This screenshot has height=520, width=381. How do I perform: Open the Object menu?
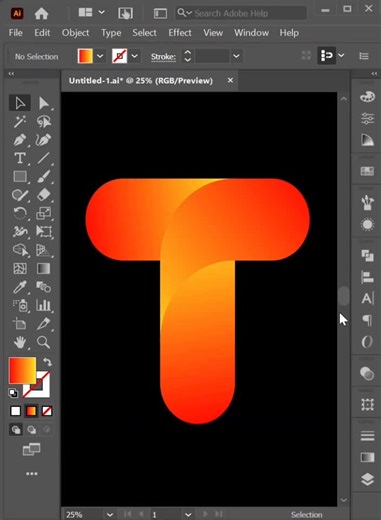tap(75, 33)
